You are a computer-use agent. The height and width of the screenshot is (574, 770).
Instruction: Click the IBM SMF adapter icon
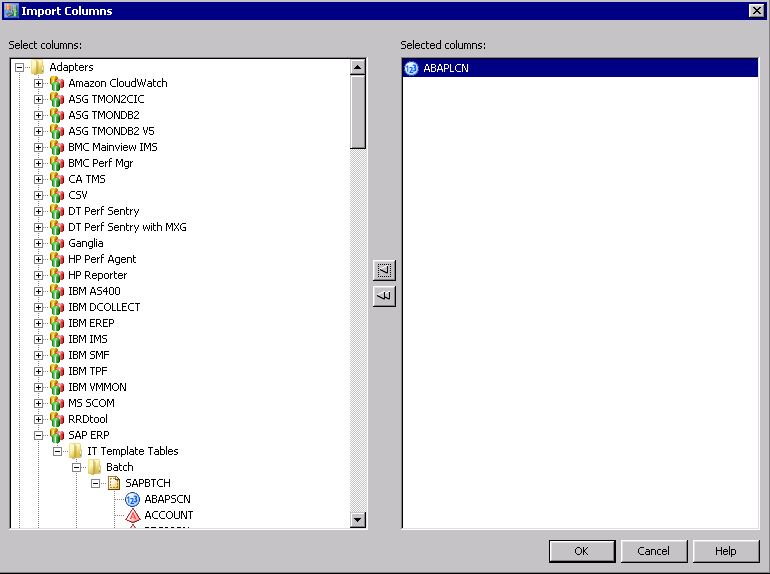(57, 355)
